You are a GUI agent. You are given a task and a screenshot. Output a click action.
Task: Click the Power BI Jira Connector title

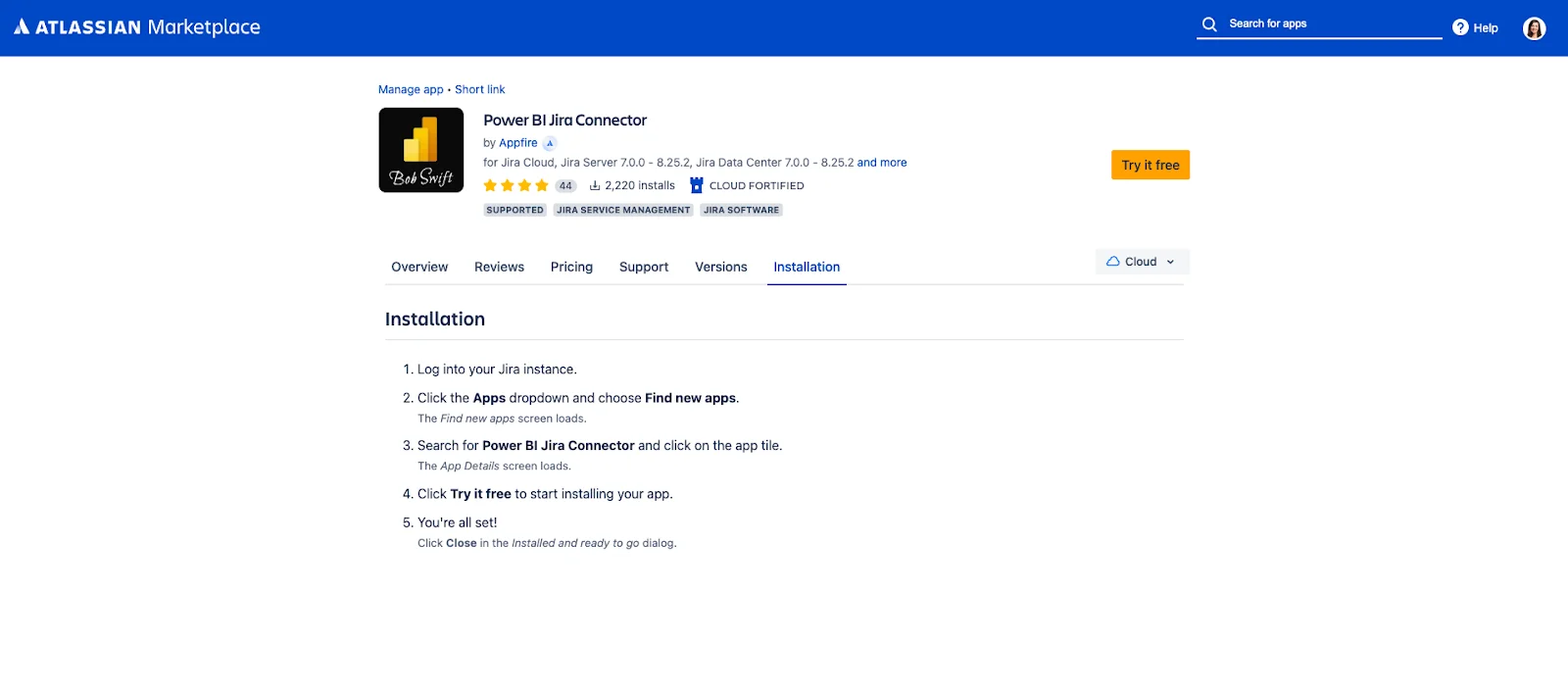click(x=564, y=121)
